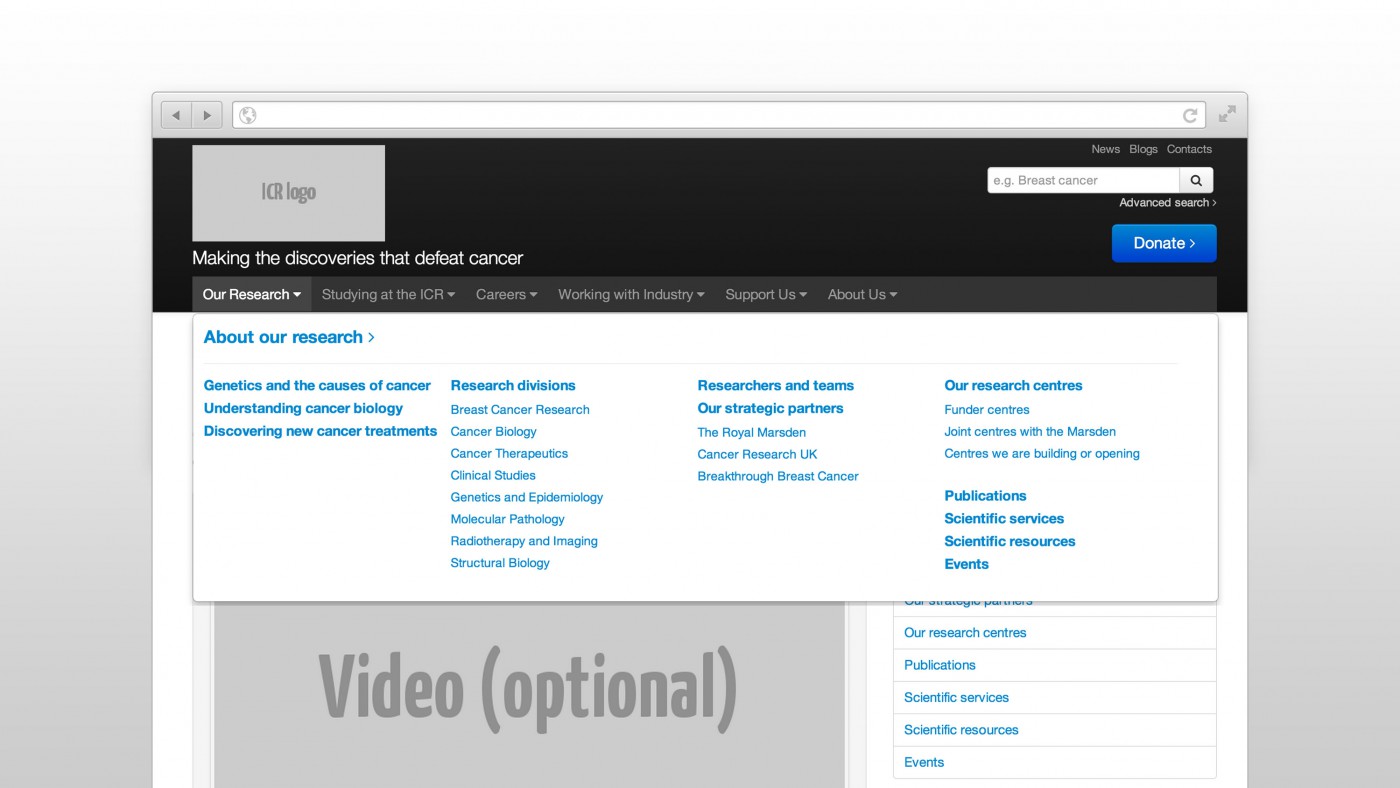Open Research divisions heading
The height and width of the screenshot is (788, 1400).
coord(513,385)
